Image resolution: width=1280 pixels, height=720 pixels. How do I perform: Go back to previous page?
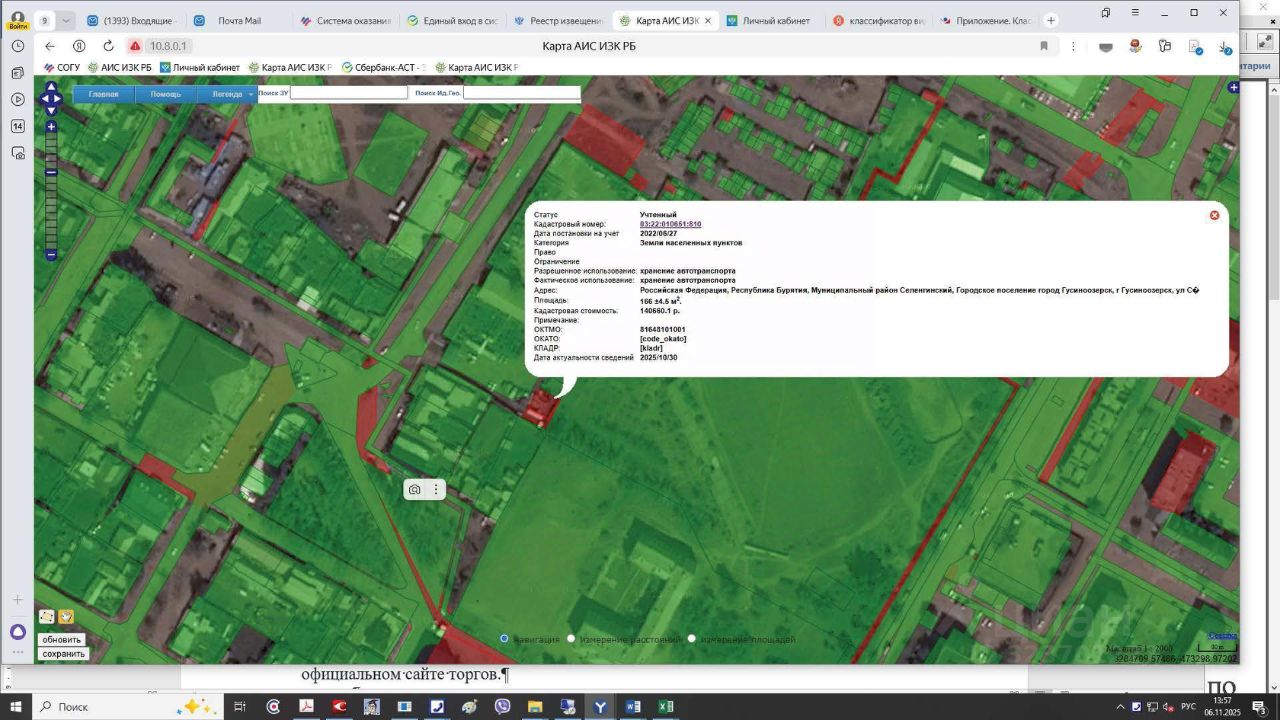coord(50,46)
